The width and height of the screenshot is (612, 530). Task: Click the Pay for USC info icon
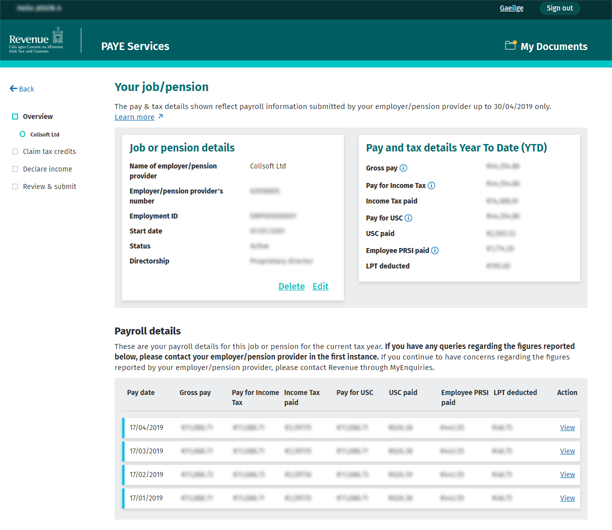tap(409, 218)
